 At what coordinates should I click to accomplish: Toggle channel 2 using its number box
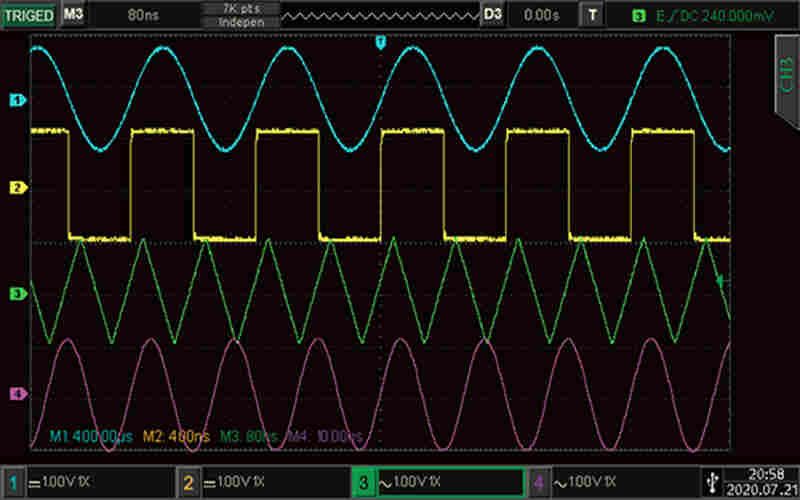click(x=187, y=482)
